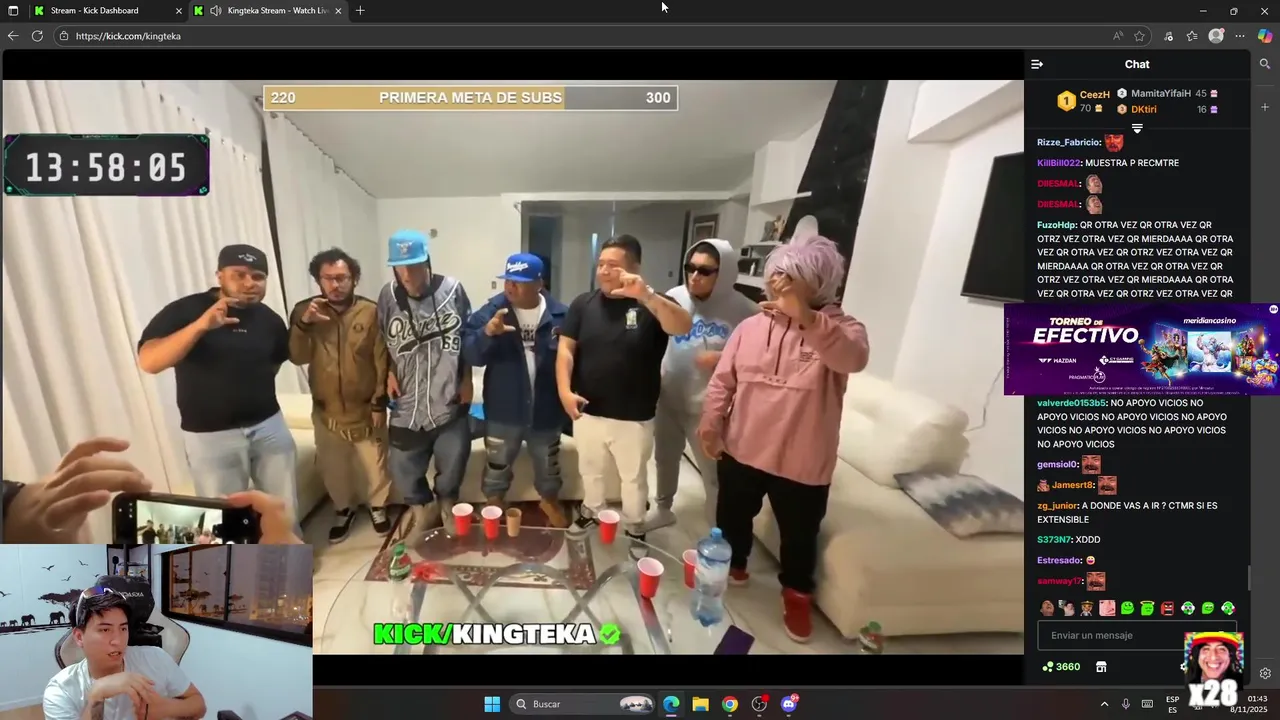Insert the last green headphones emote
This screenshot has height=720, width=1280.
[x=1228, y=608]
